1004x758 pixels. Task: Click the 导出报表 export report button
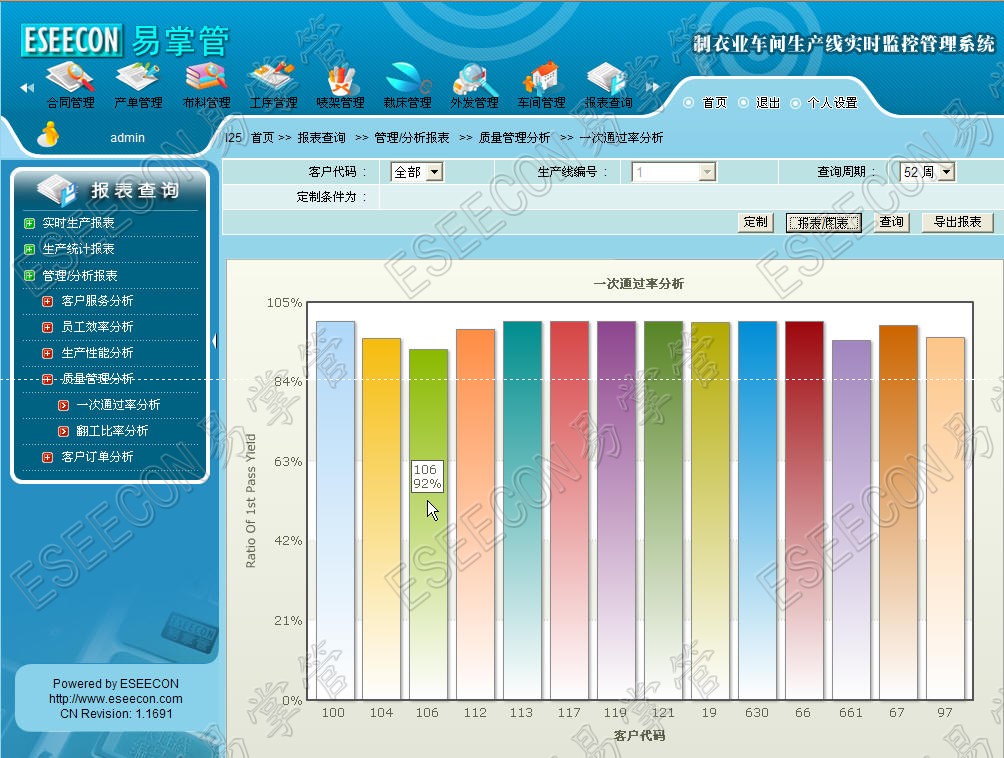point(957,222)
